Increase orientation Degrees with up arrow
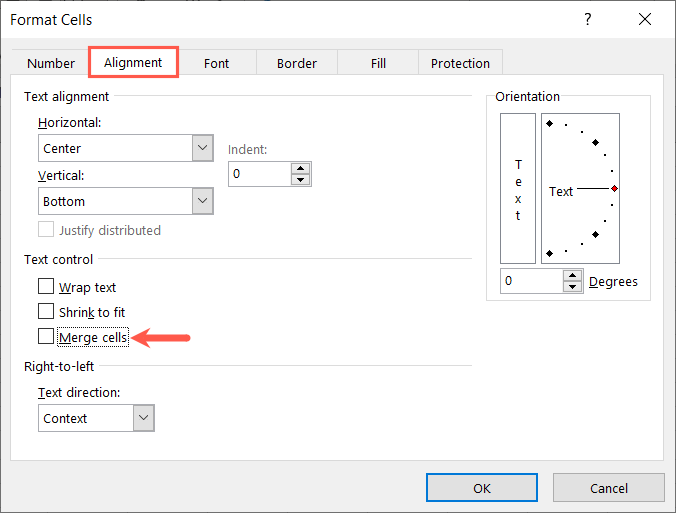This screenshot has width=676, height=513. [x=572, y=275]
